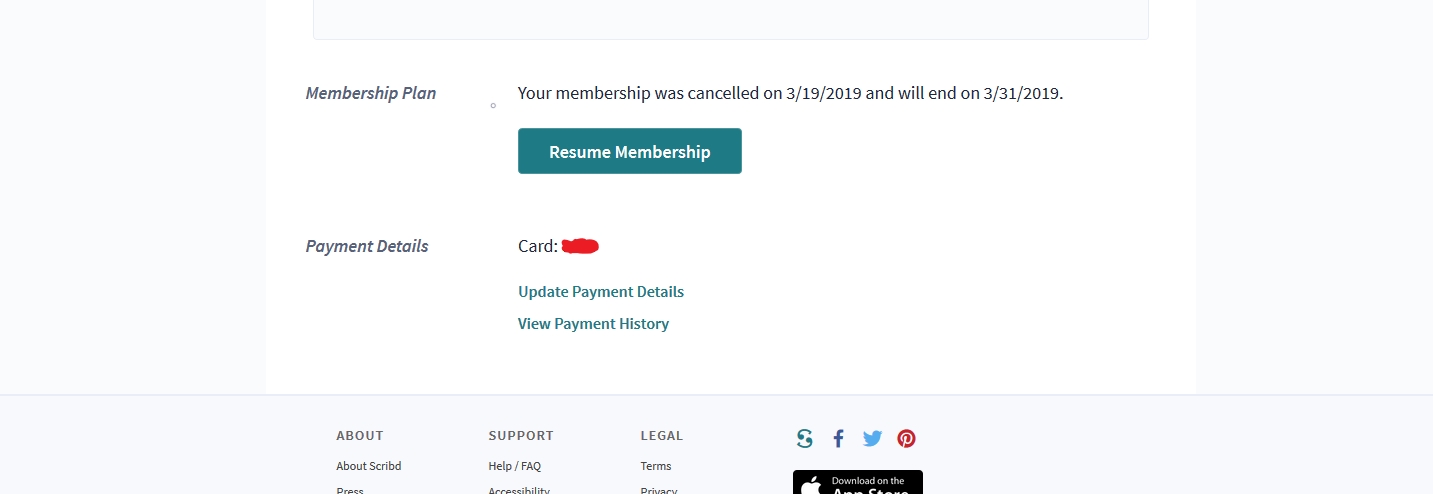Tap the Download on the App Store badge
This screenshot has width=1433, height=494.
pos(858,483)
